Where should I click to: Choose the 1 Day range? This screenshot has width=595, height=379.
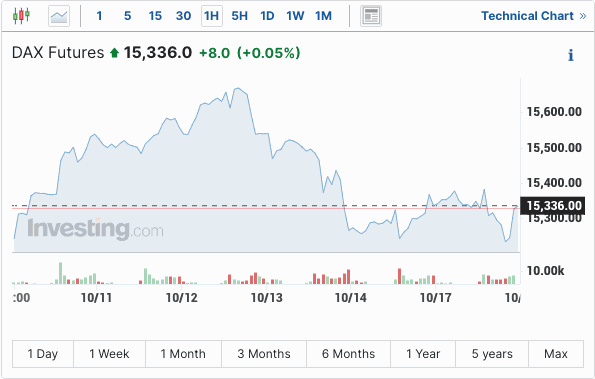43,354
